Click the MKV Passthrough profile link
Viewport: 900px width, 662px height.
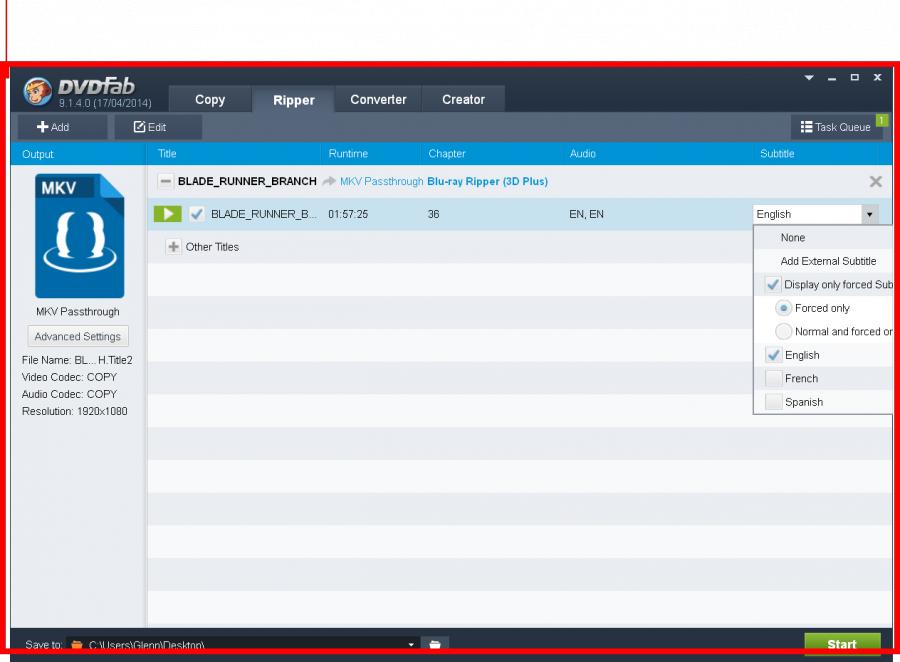[x=381, y=181]
